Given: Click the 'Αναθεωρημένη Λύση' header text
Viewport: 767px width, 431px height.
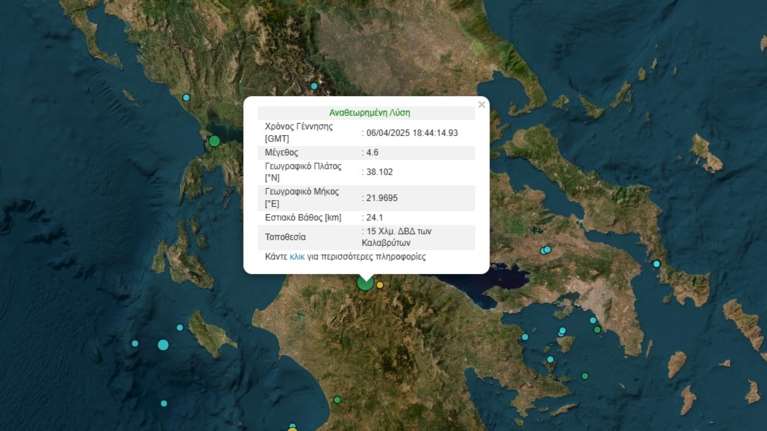Looking at the screenshot, I should [x=369, y=113].
